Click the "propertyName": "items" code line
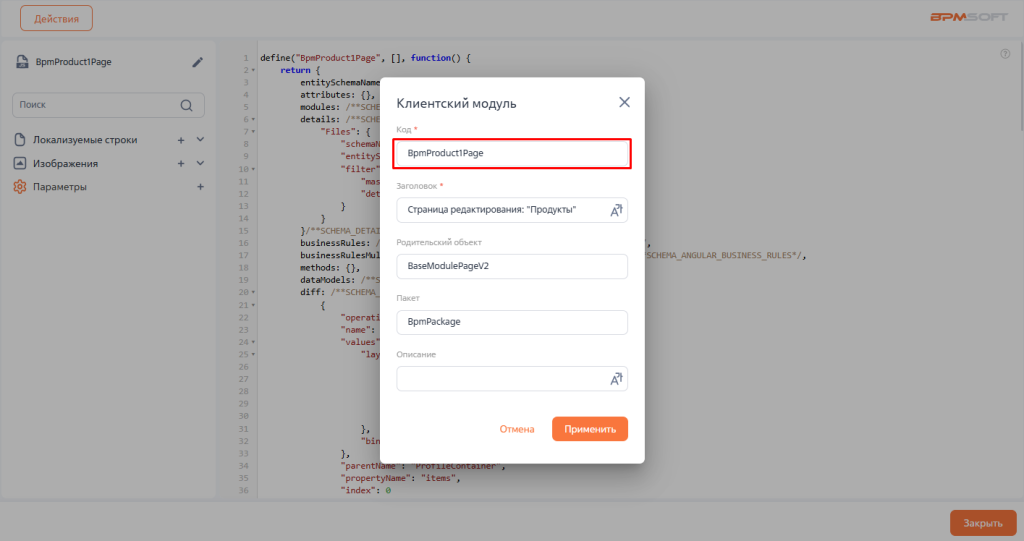This screenshot has height=541, width=1024. click(400, 478)
